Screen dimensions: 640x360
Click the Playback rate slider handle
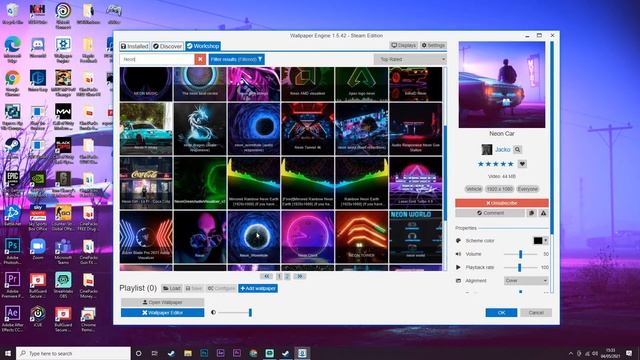click(520, 267)
